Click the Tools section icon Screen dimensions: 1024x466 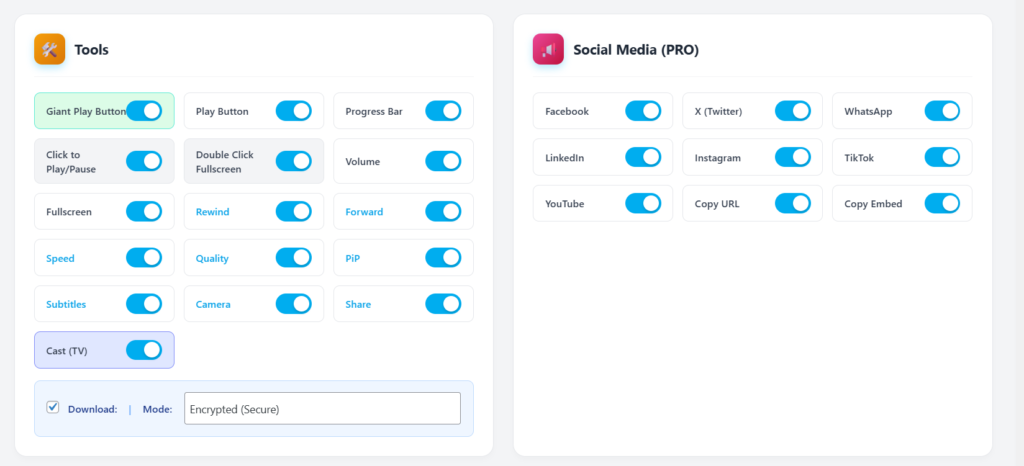point(50,49)
